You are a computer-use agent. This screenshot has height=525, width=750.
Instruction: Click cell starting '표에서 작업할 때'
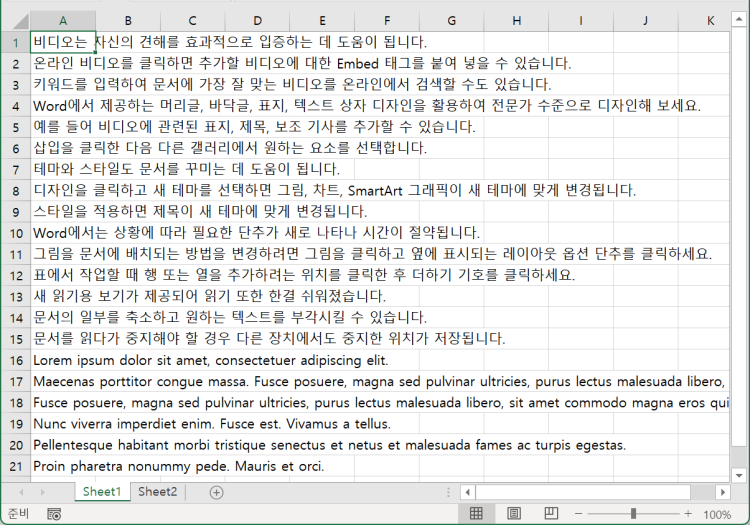(63, 275)
